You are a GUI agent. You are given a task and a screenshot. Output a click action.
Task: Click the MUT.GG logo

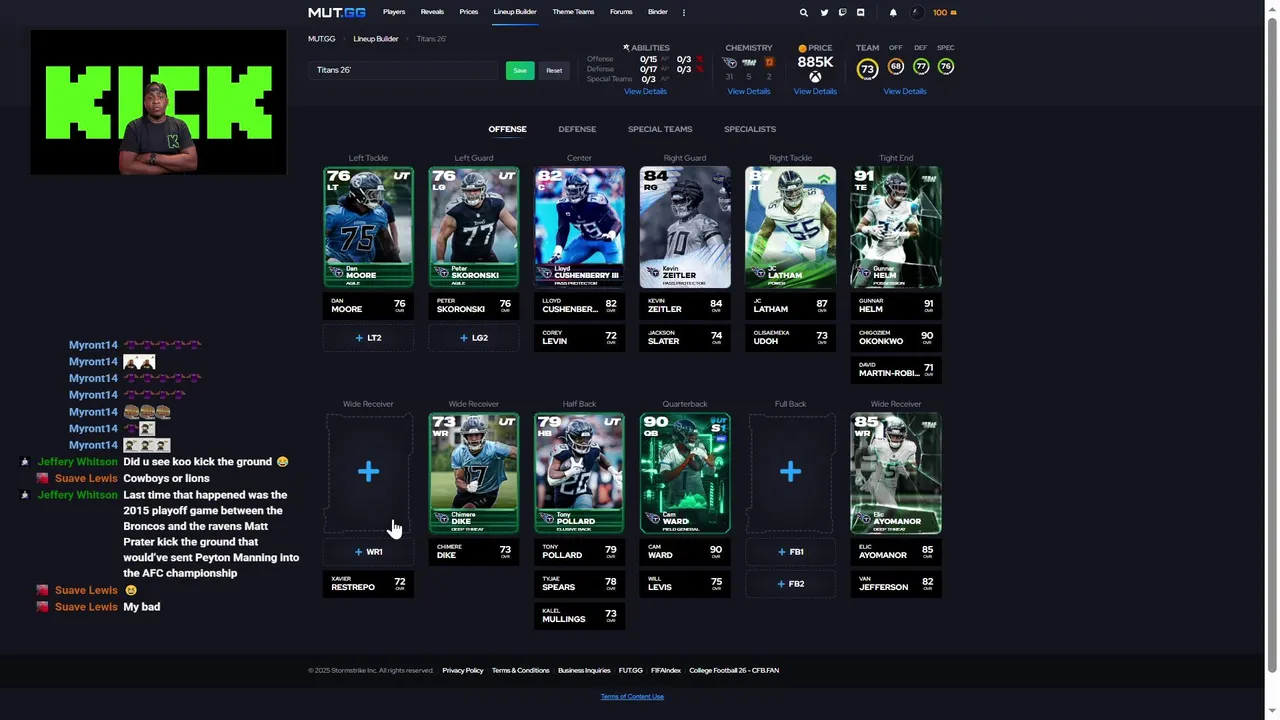337,12
